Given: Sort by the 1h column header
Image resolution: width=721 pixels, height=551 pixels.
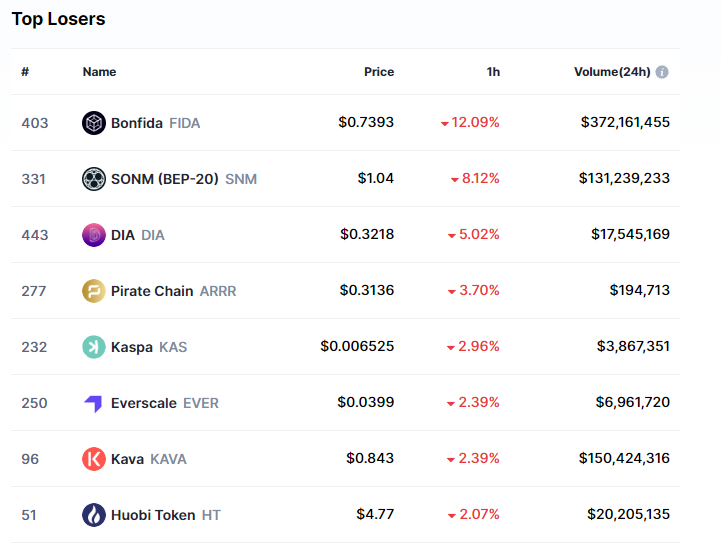Looking at the screenshot, I should [493, 72].
